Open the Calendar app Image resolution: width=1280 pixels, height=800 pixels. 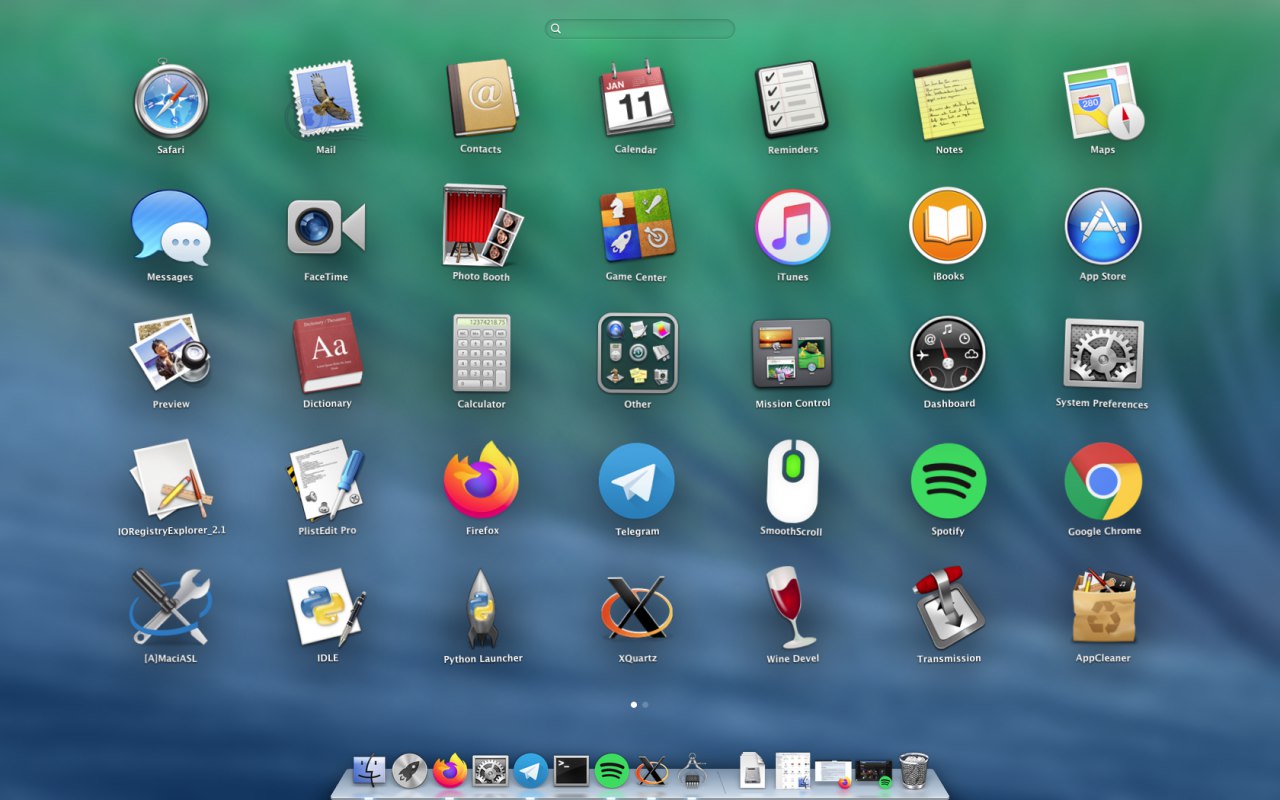pos(636,99)
